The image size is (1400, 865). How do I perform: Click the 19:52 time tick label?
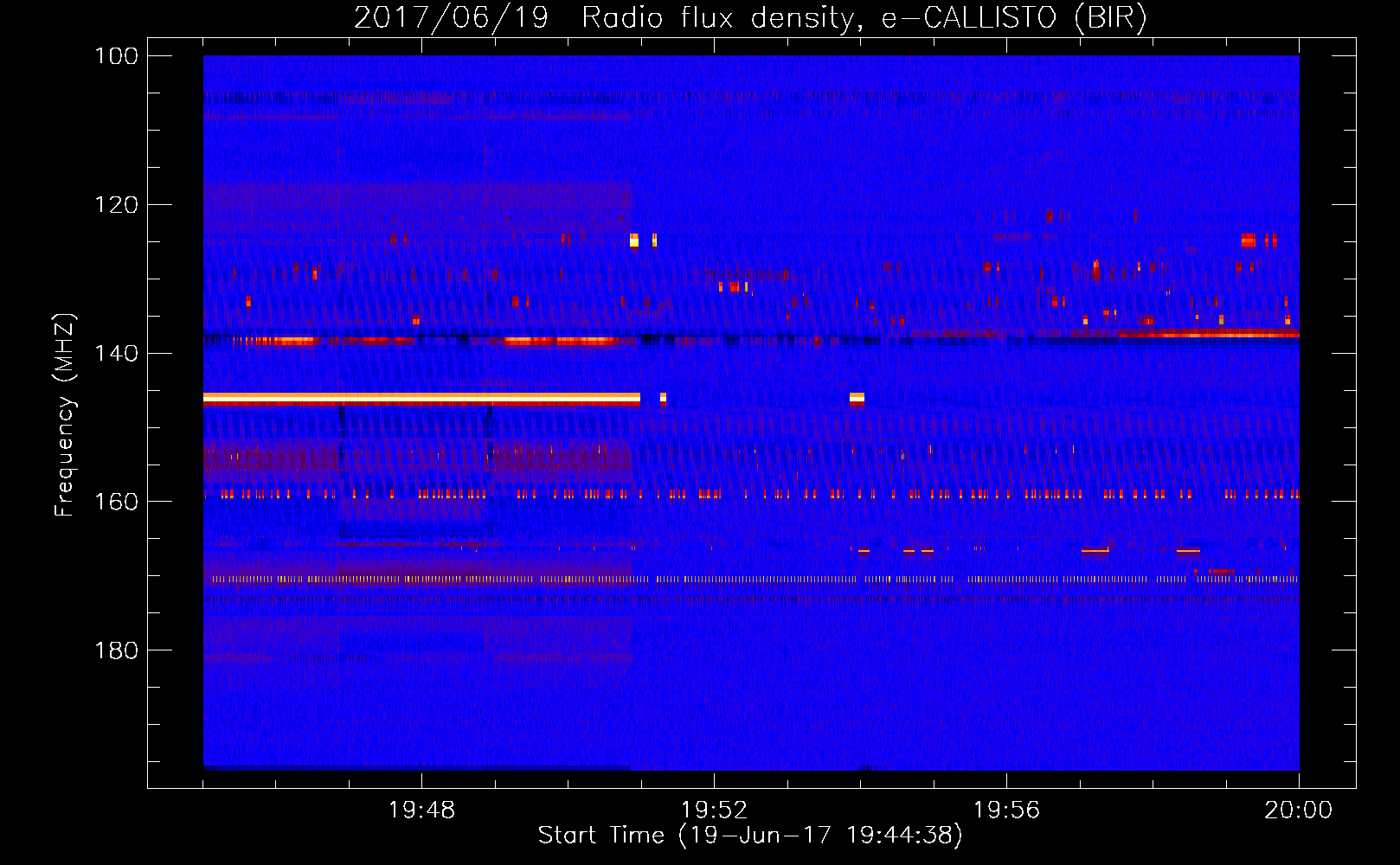coord(714,811)
